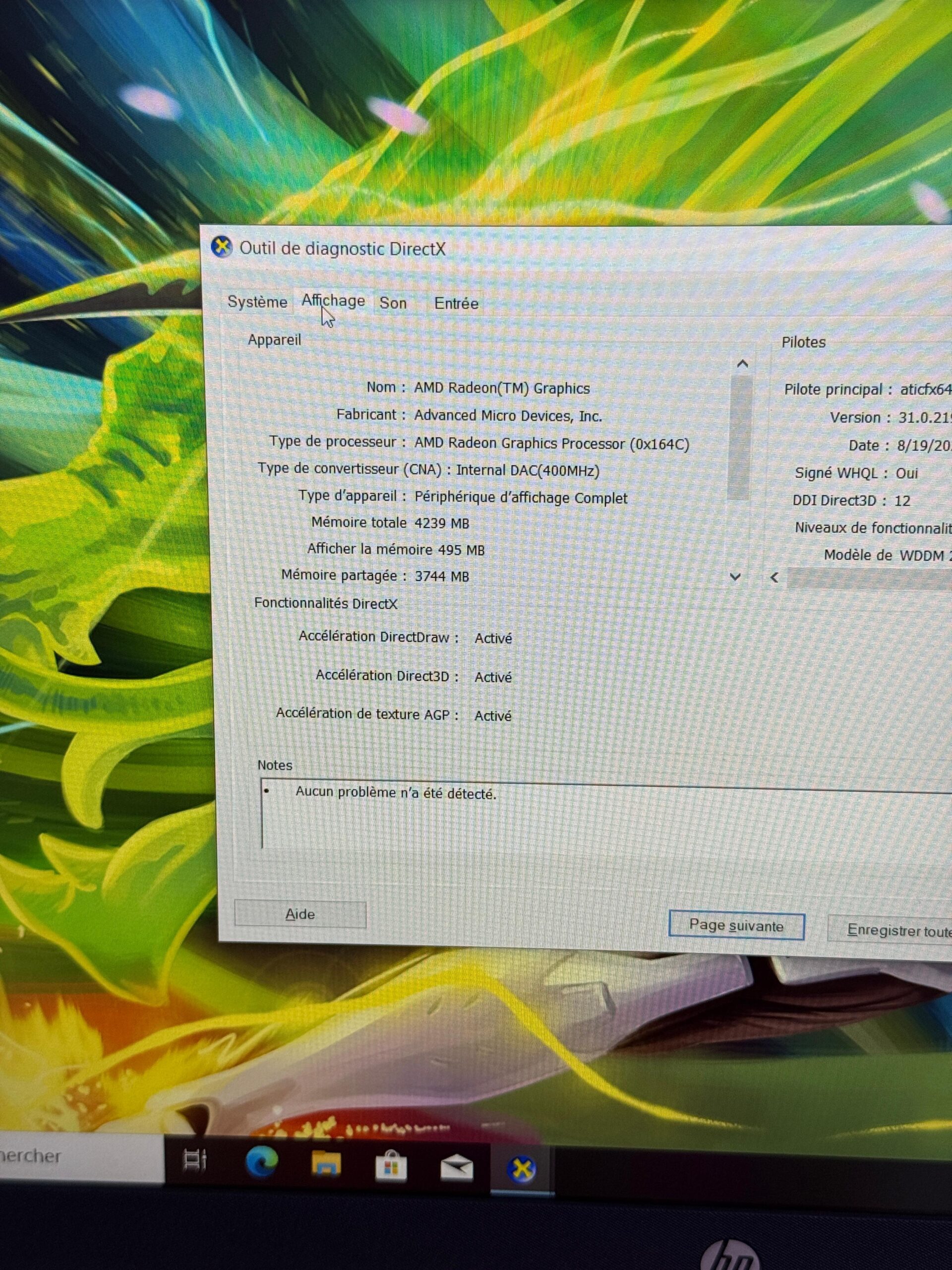Click the 495 MB display memory value

[461, 550]
